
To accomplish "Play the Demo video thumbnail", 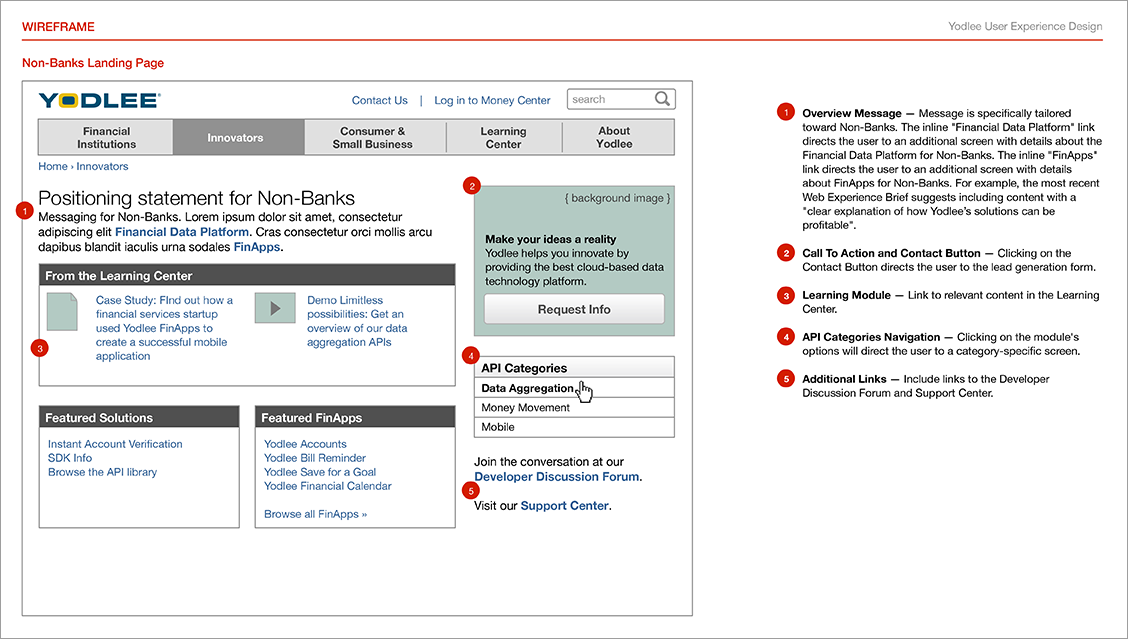I will coord(275,308).
